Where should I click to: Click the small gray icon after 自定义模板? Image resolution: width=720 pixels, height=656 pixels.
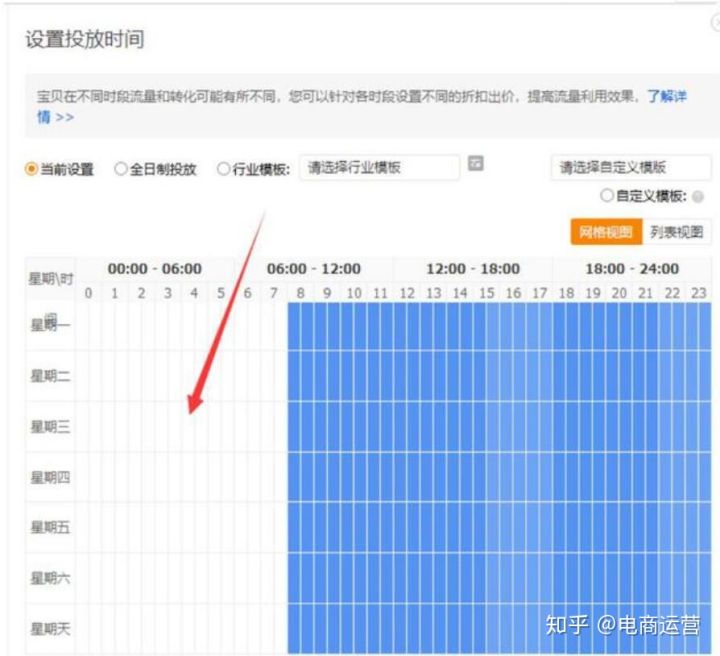click(698, 197)
